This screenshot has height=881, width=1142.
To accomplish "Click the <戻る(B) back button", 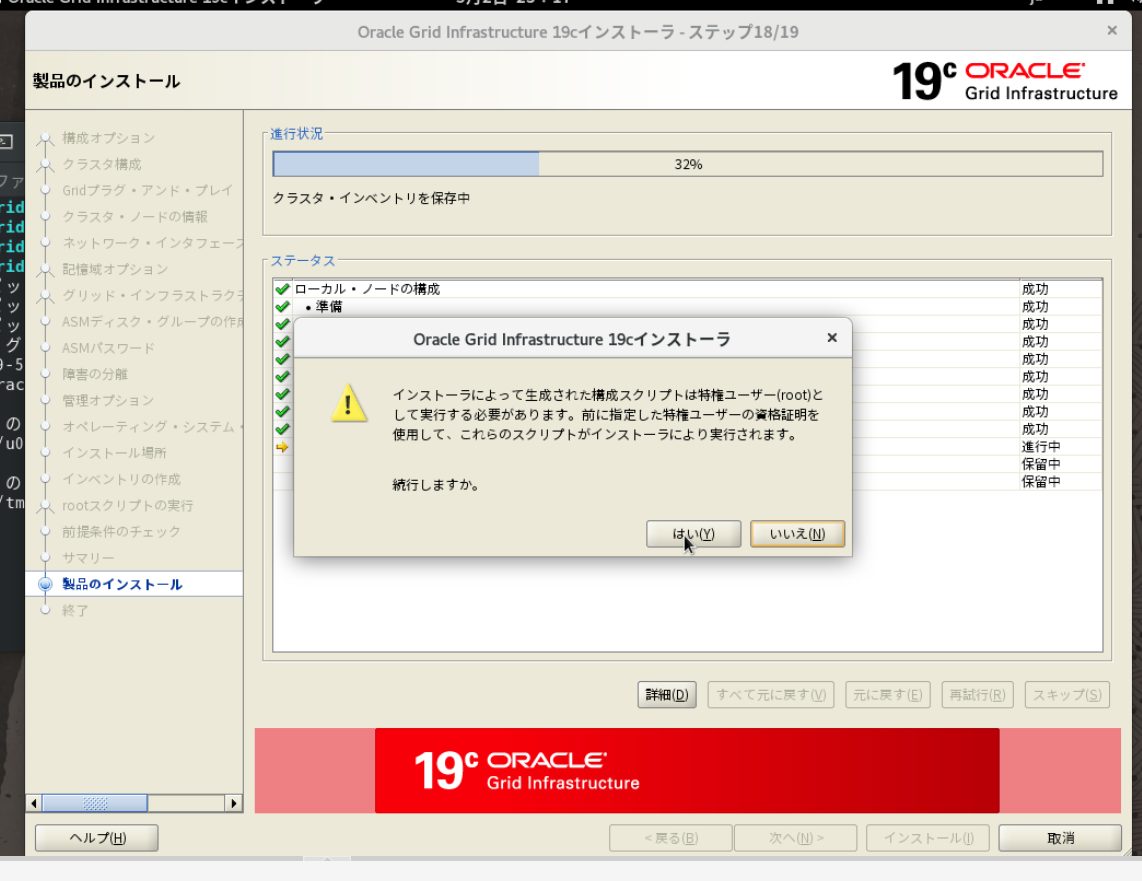I will coord(671,838).
